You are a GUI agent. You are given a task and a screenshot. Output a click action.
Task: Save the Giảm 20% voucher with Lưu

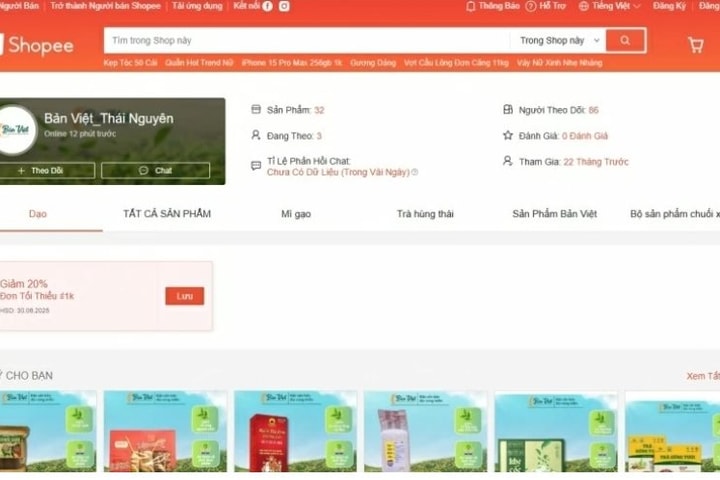click(185, 296)
